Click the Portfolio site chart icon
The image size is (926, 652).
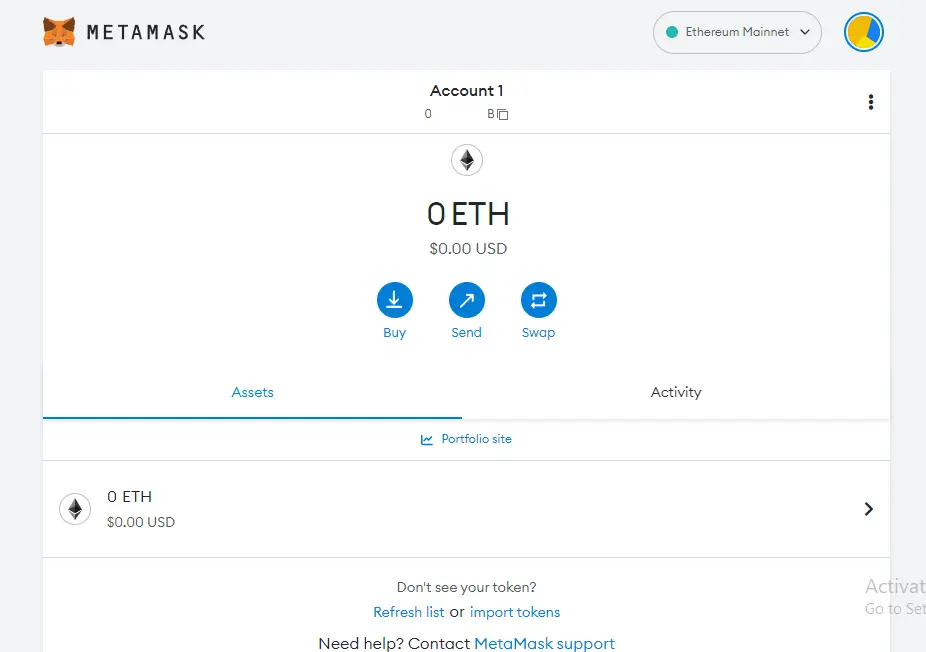click(426, 439)
